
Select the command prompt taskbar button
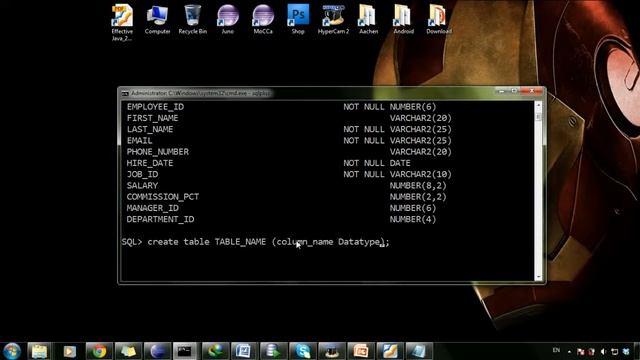[x=185, y=351]
